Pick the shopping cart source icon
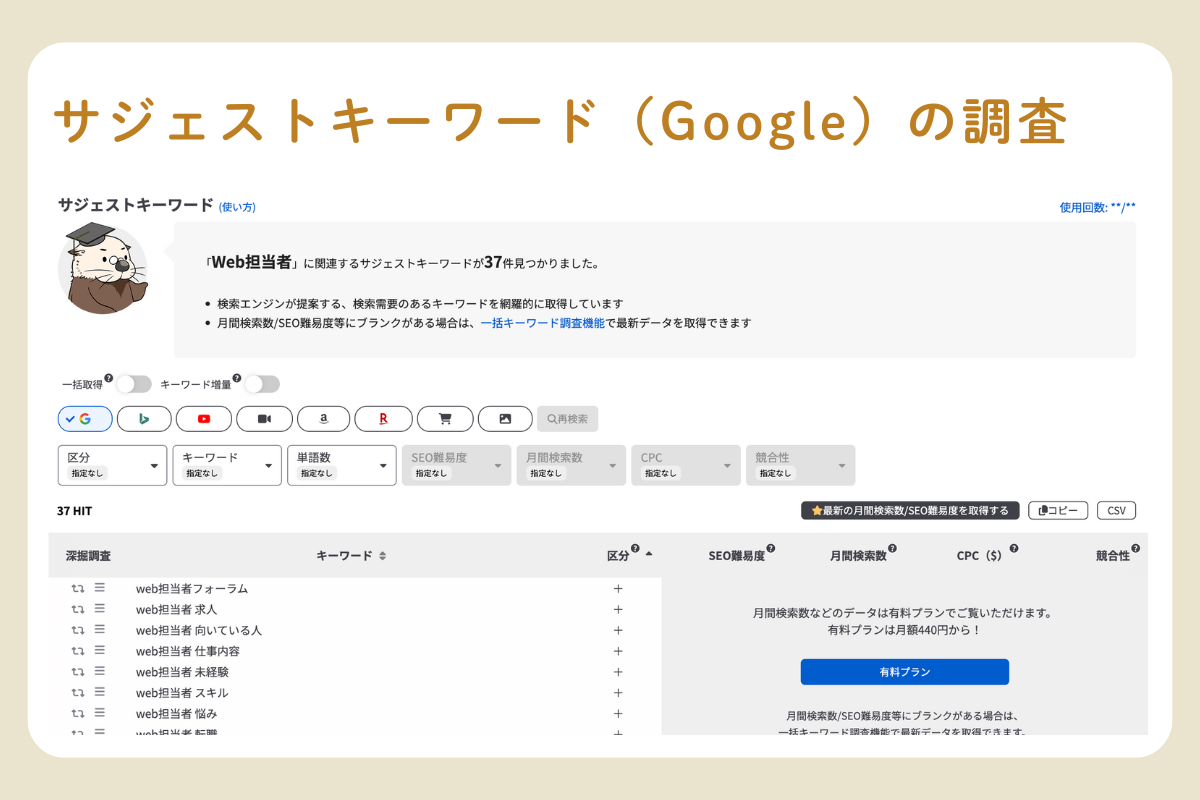The image size is (1200, 800). tap(445, 419)
